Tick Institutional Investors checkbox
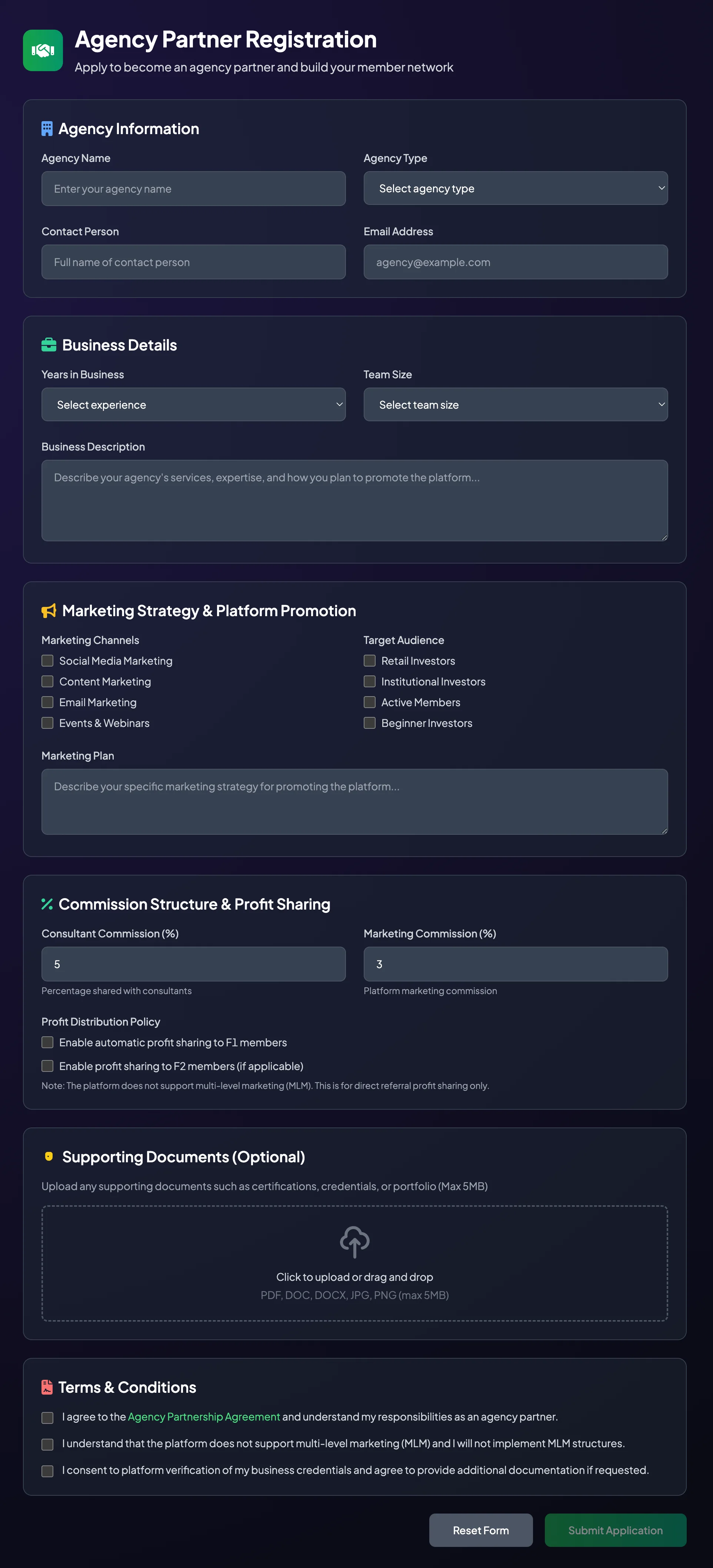Screen dimensions: 713x1568 coord(369,681)
